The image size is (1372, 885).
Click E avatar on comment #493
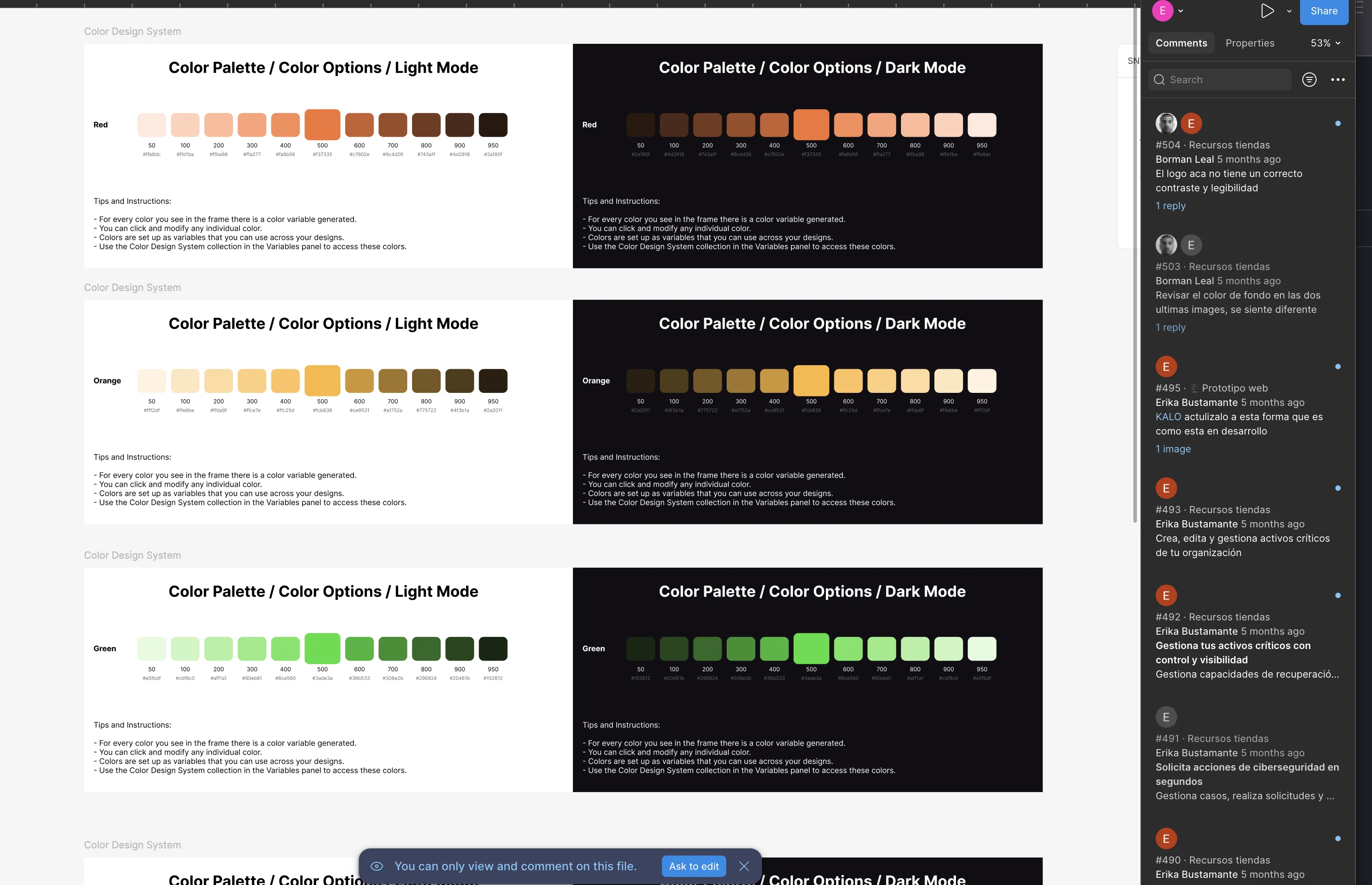tap(1166, 489)
